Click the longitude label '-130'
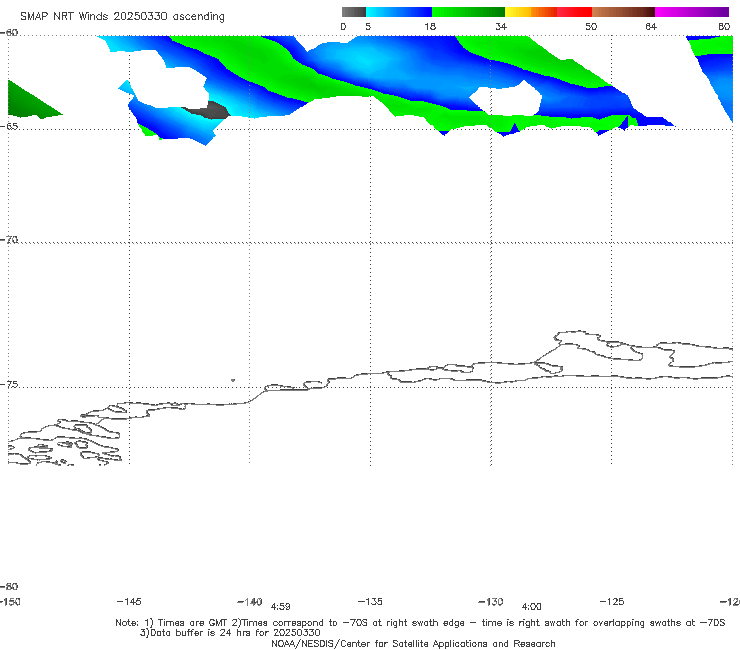Viewport: 740px width, 650px height. click(x=491, y=602)
